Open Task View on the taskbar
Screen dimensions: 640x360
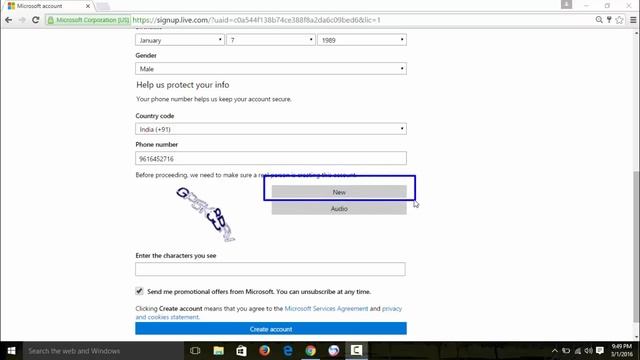[195, 351]
